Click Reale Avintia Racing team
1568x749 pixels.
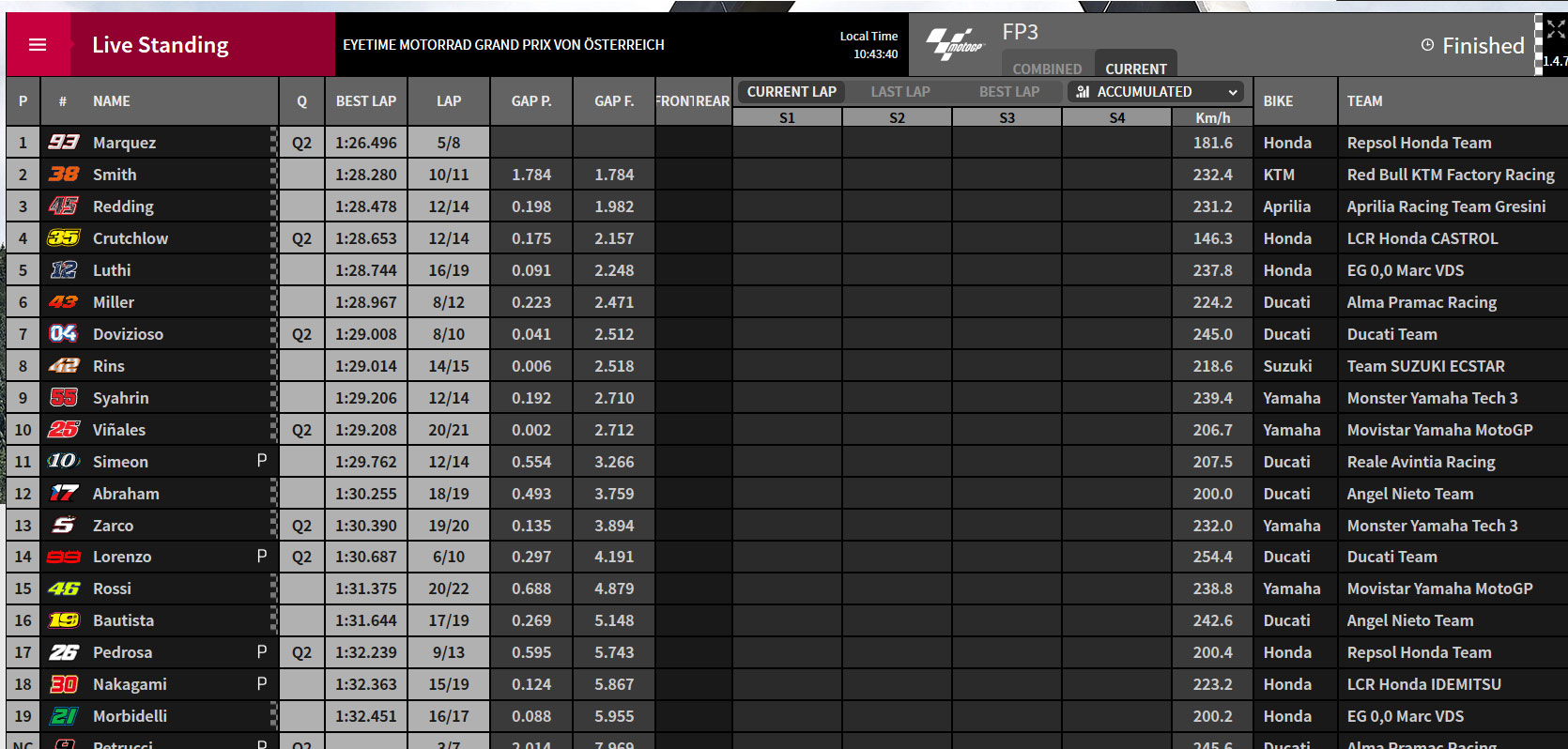(x=1422, y=462)
